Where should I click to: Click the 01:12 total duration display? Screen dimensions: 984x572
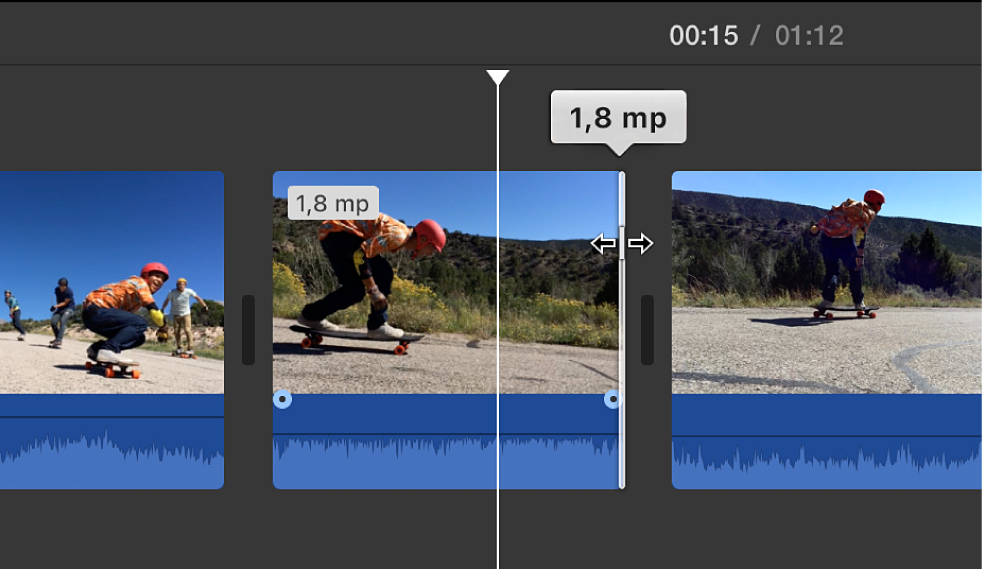pyautogui.click(x=809, y=36)
